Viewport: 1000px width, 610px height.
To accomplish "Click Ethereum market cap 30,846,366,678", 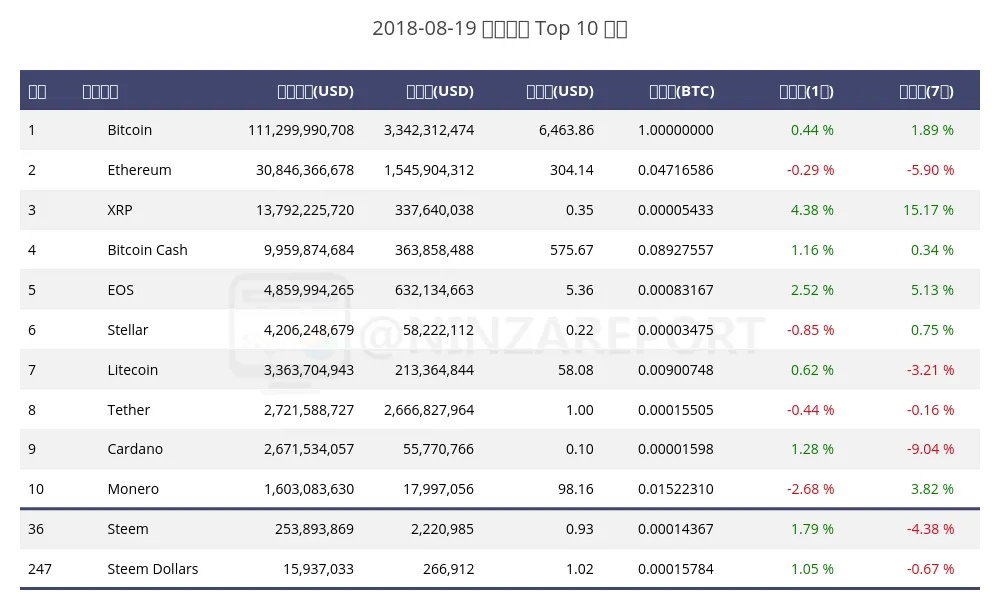I will pos(305,170).
